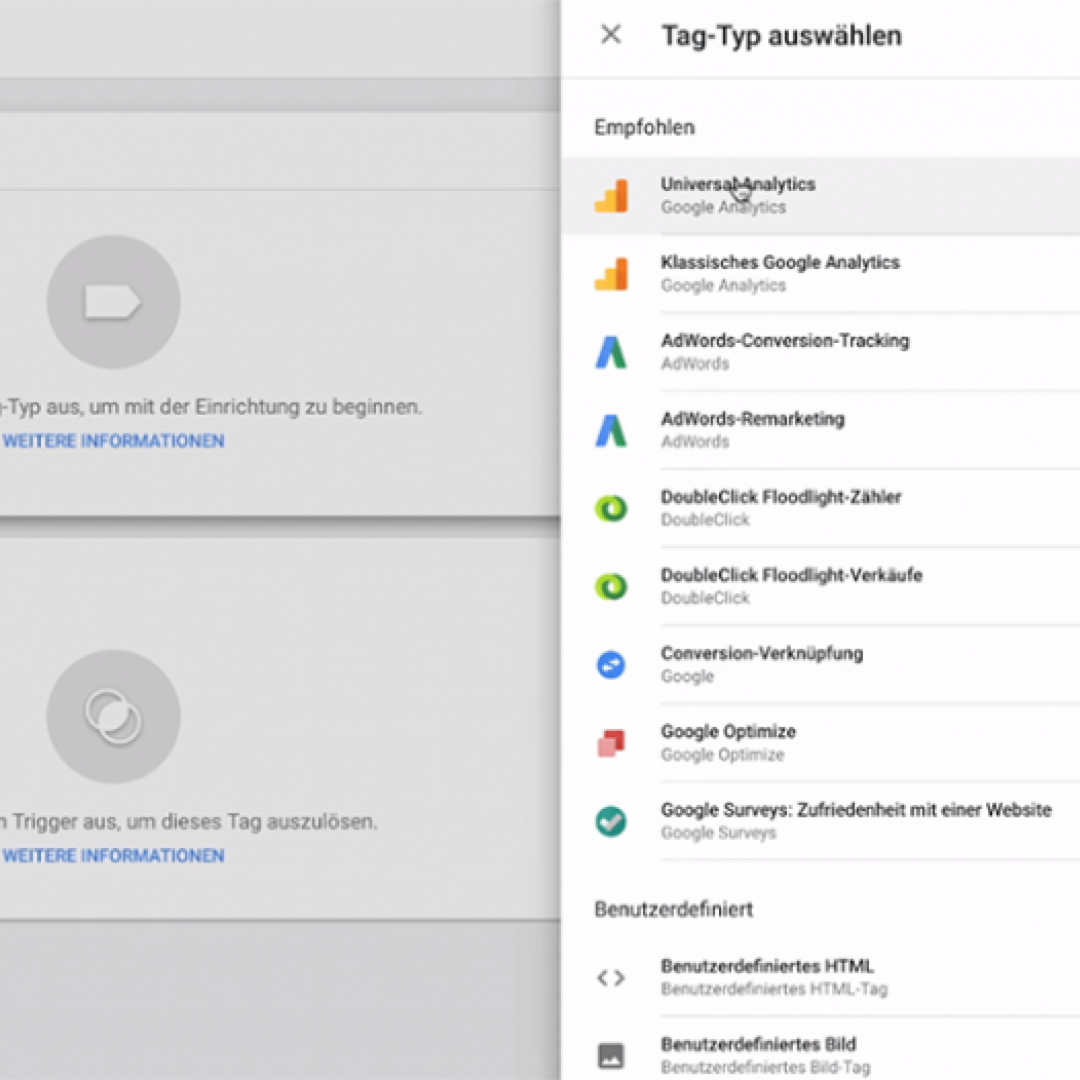The height and width of the screenshot is (1080, 1080).
Task: Choose Klassisches Google Analytics tag type
Action: [820, 273]
